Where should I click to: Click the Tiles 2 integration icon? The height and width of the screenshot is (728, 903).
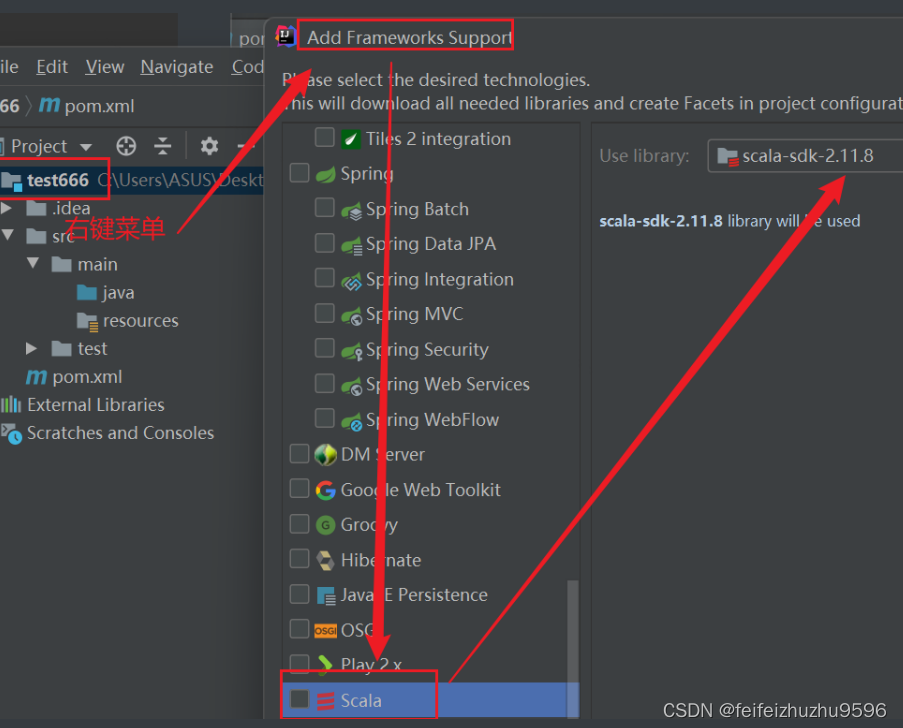(x=351, y=139)
